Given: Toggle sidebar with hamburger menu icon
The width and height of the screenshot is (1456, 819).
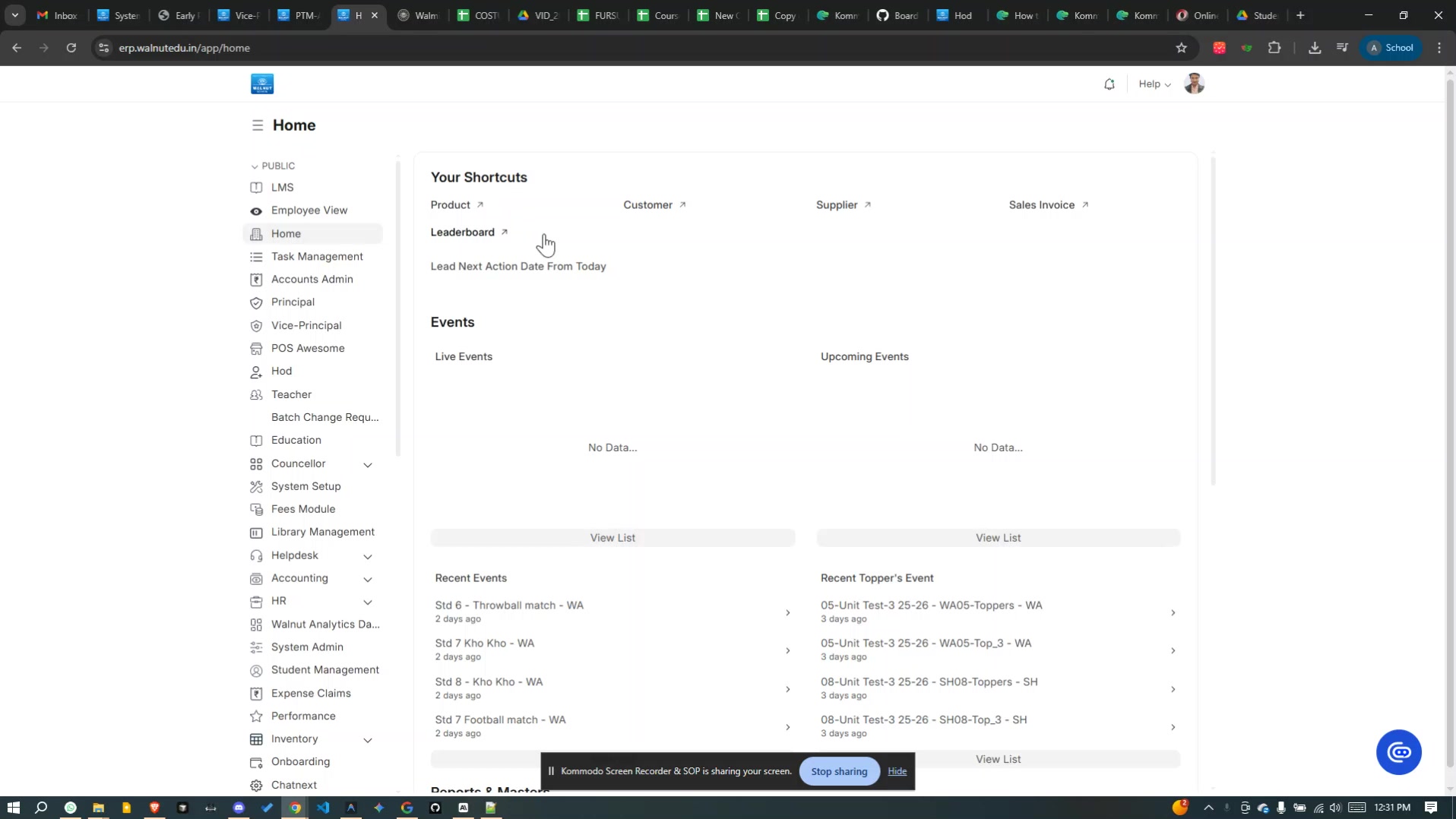Looking at the screenshot, I should click(258, 125).
